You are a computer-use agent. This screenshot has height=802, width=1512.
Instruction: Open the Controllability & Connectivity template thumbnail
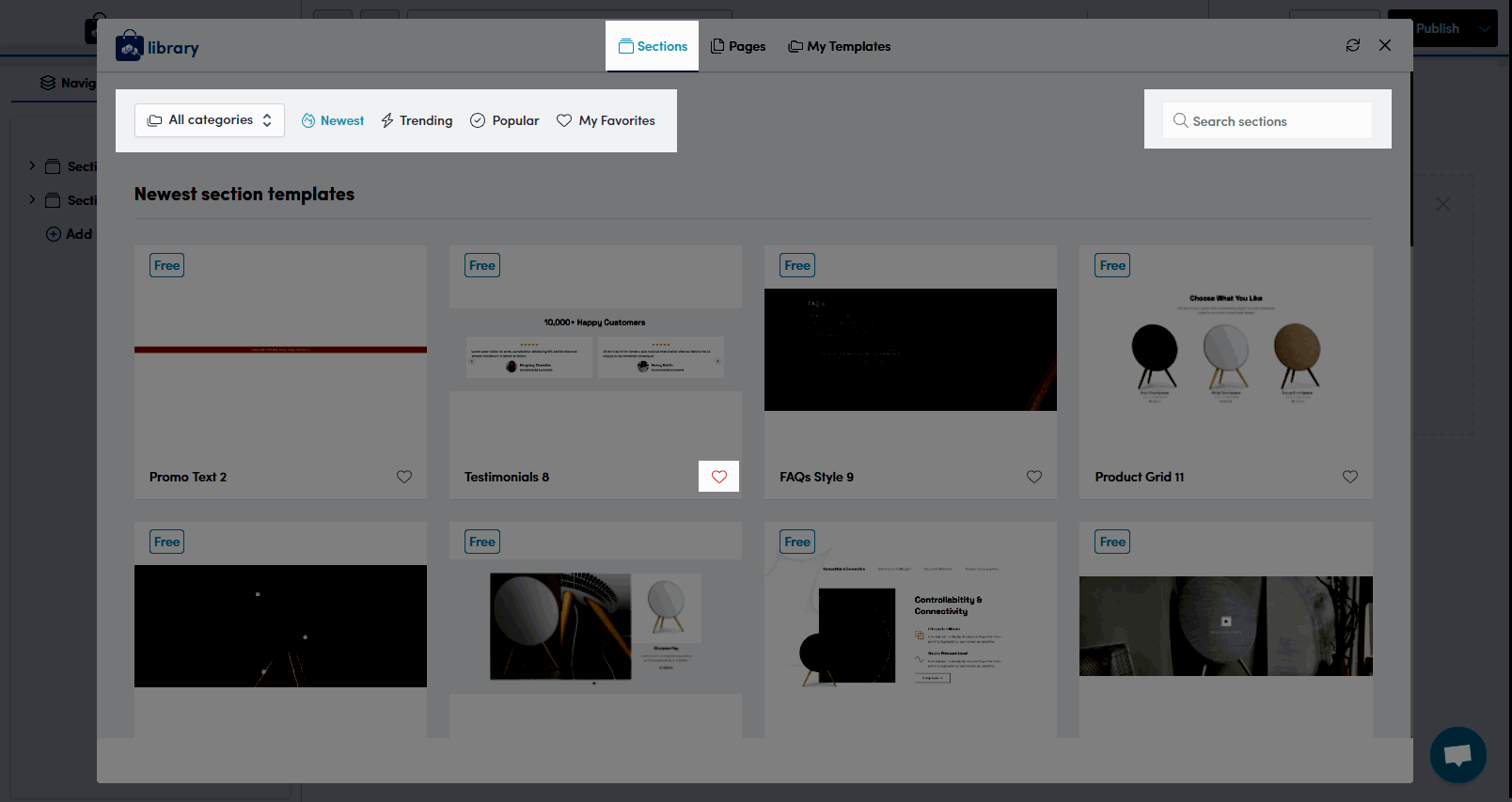coord(910,630)
